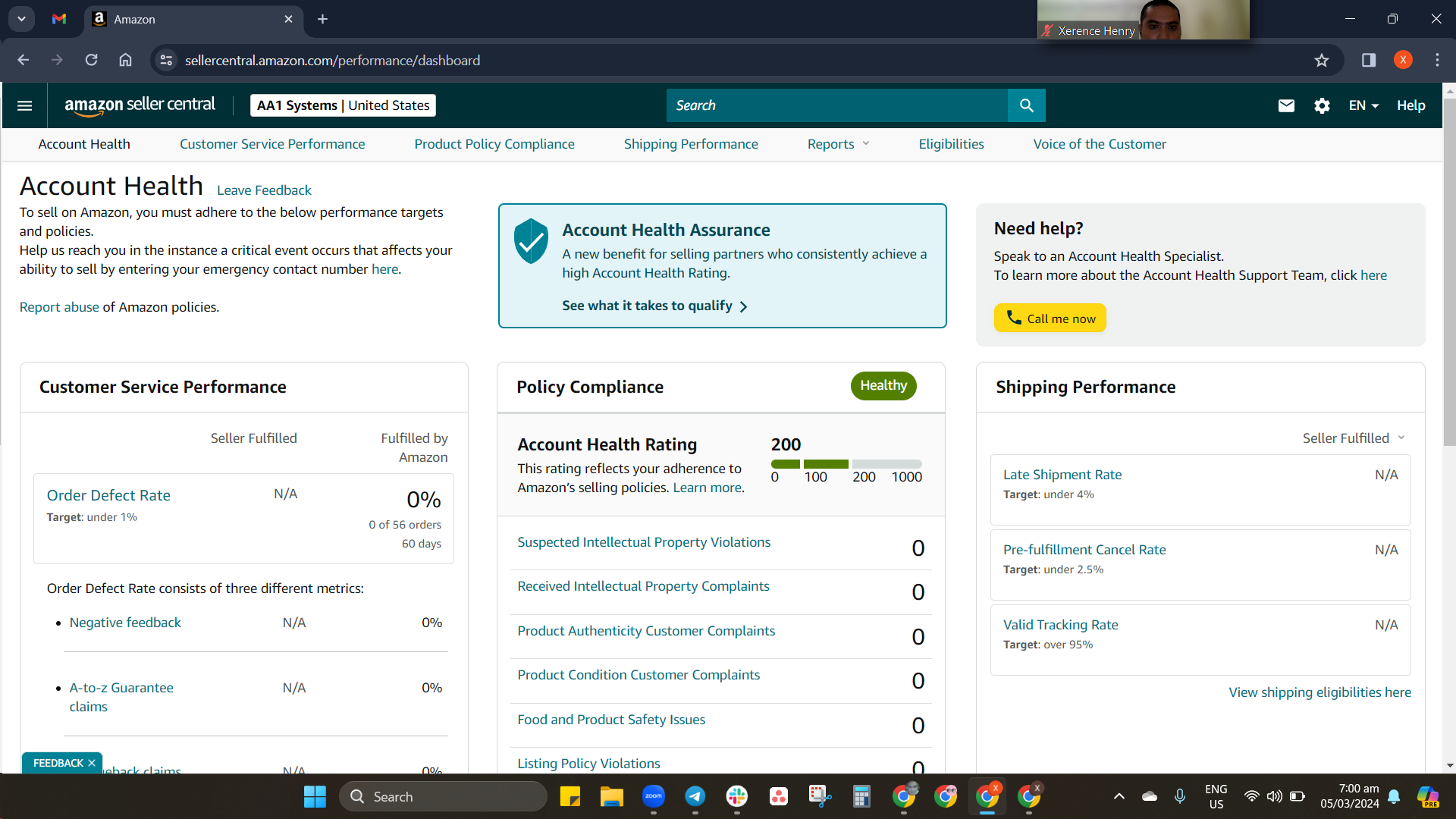Viewport: 1456px width, 819px height.
Task: Switch to the Gmail pinned tab
Action: 59,19
